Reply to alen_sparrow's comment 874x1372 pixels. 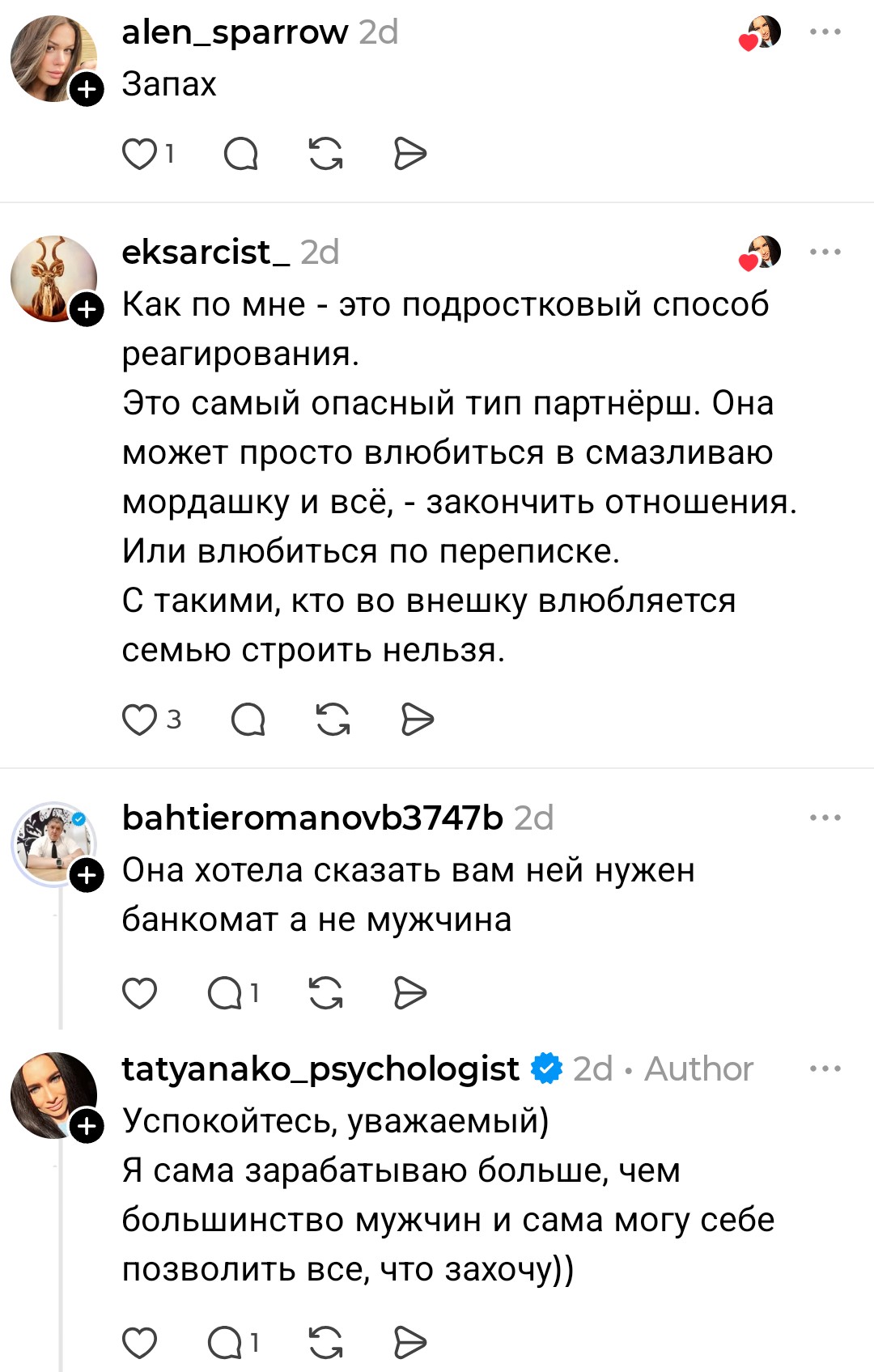(240, 154)
